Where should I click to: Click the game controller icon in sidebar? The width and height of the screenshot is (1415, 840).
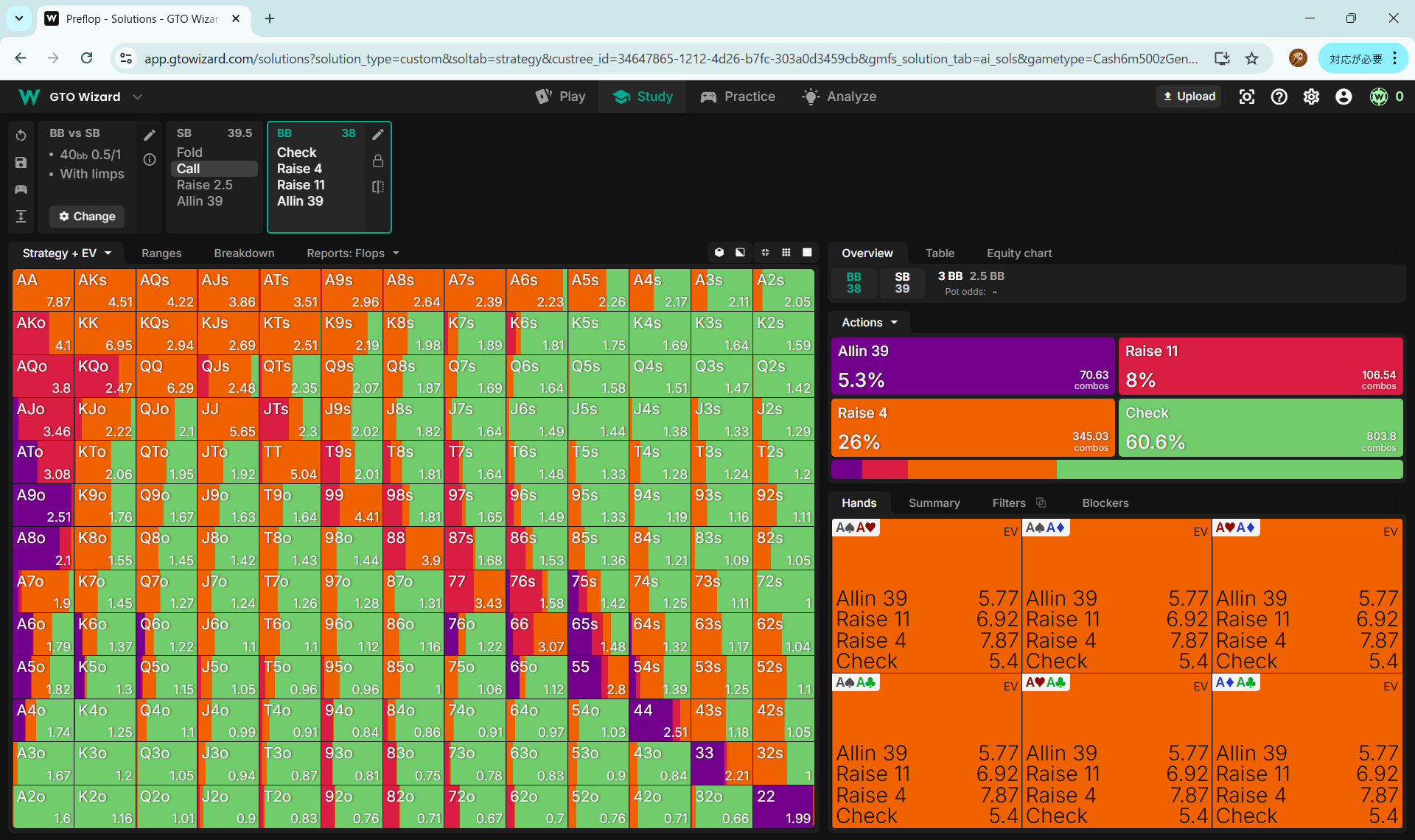tap(21, 189)
